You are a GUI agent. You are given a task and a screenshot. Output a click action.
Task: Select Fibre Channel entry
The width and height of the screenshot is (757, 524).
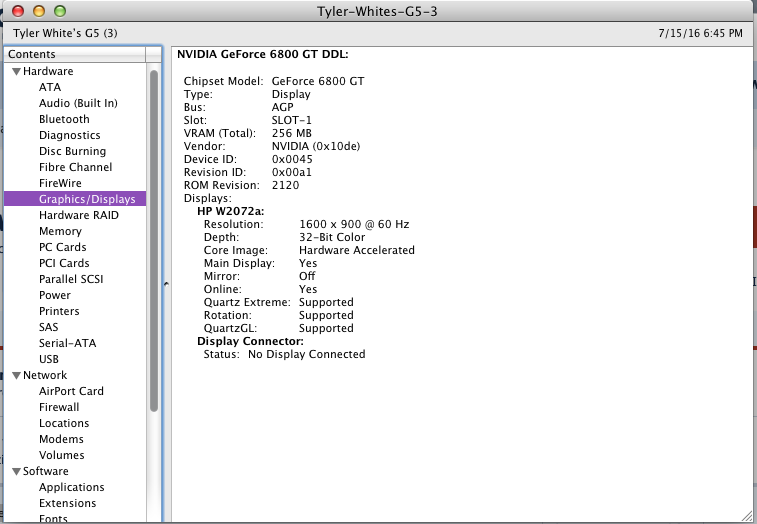coord(75,167)
